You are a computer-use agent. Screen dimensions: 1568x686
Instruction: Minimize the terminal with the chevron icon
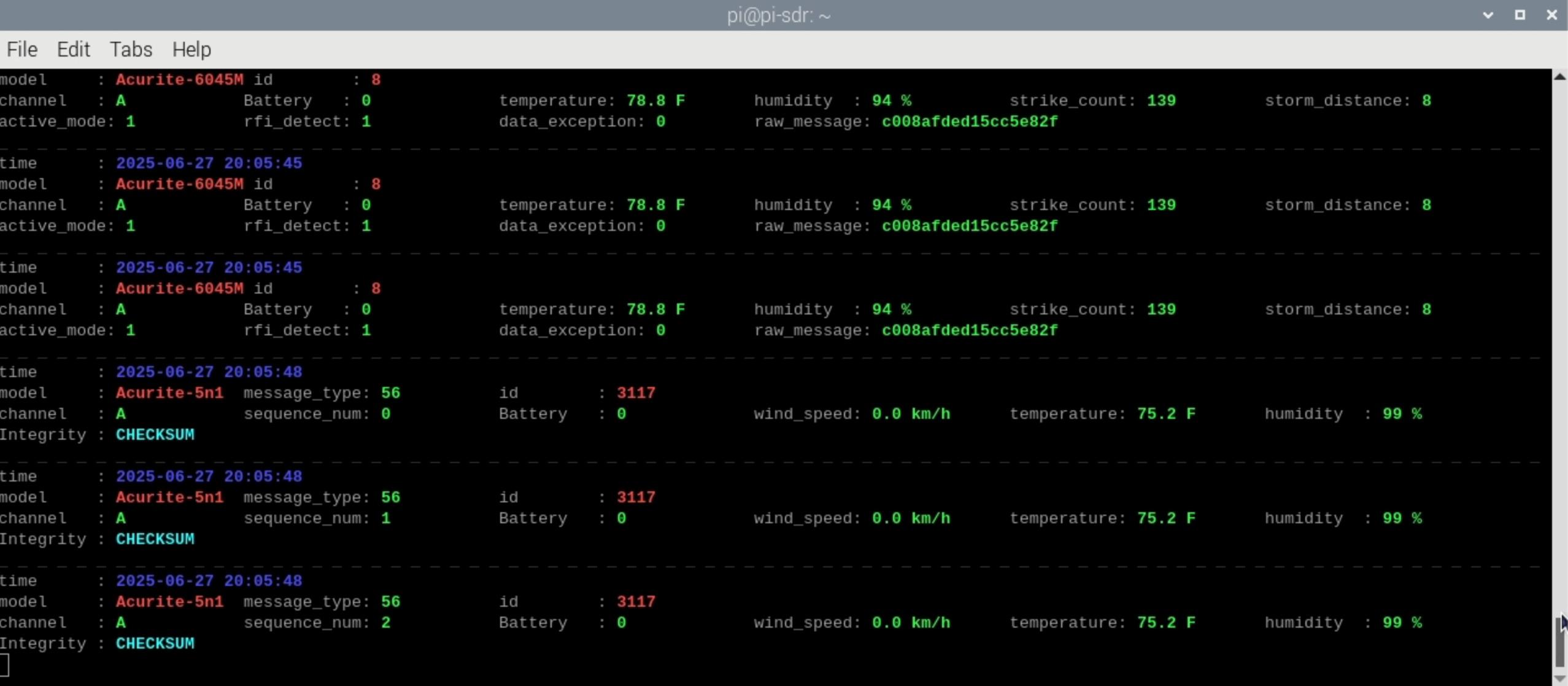pos(1488,15)
